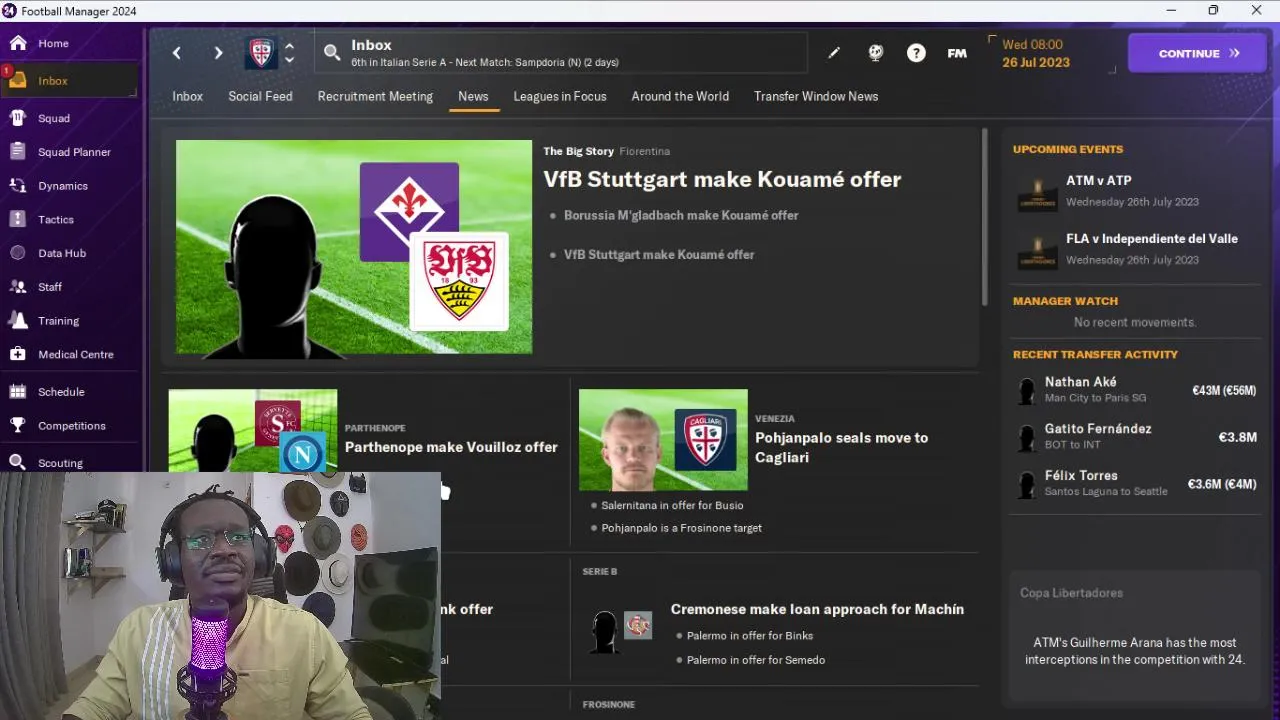Click the news list vertical scrollbar
1280x720 pixels.
tap(985, 216)
